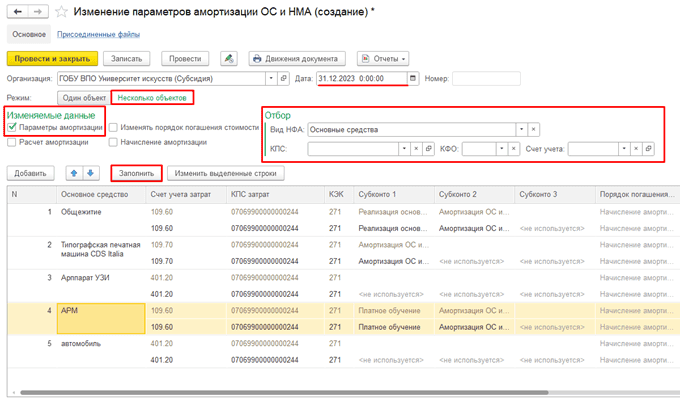
Task: Move row down with blue down arrow
Action: pyautogui.click(x=91, y=173)
